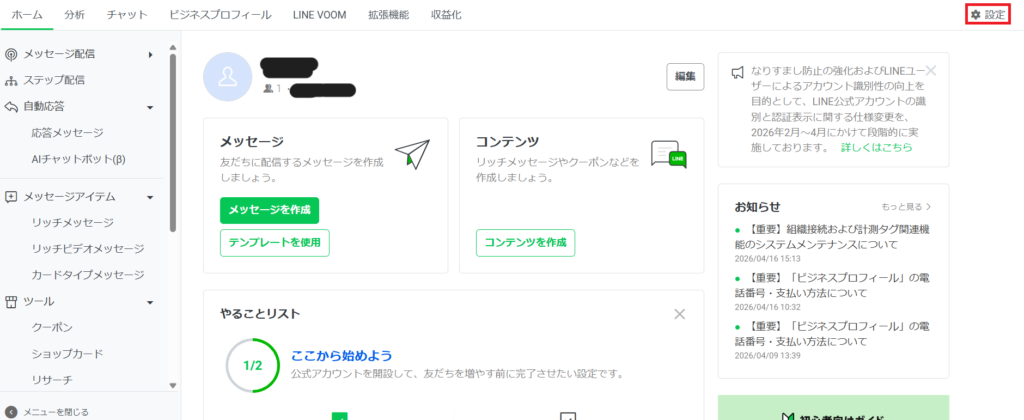Expand the メッセージ配信 sidebar section

pos(151,54)
